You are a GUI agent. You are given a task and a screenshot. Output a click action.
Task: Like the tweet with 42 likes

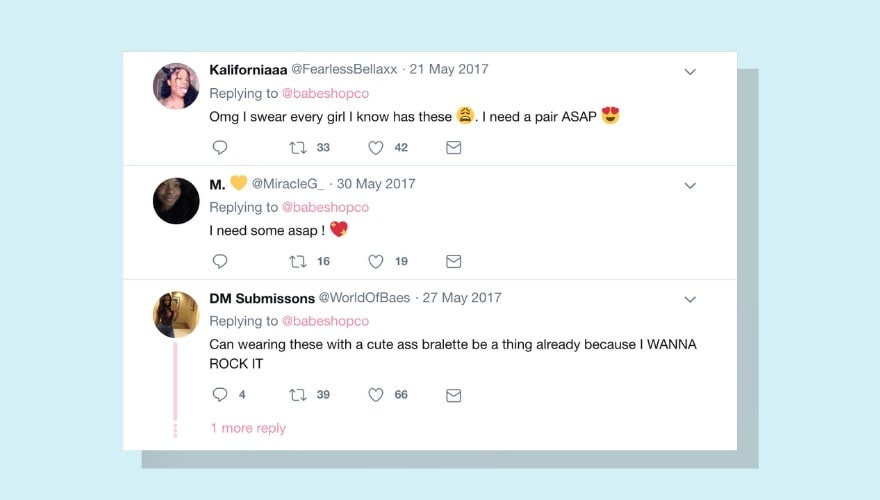click(376, 148)
